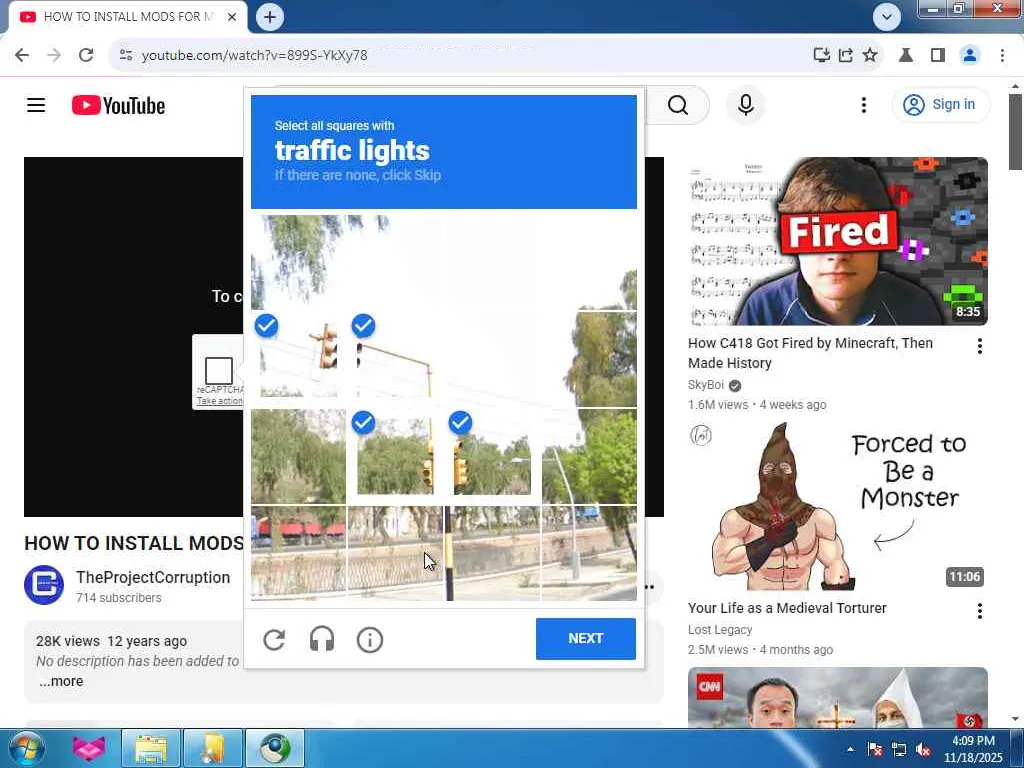Open the file explorer taskbar icon
Viewport: 1024px width, 768px height.
coord(151,748)
